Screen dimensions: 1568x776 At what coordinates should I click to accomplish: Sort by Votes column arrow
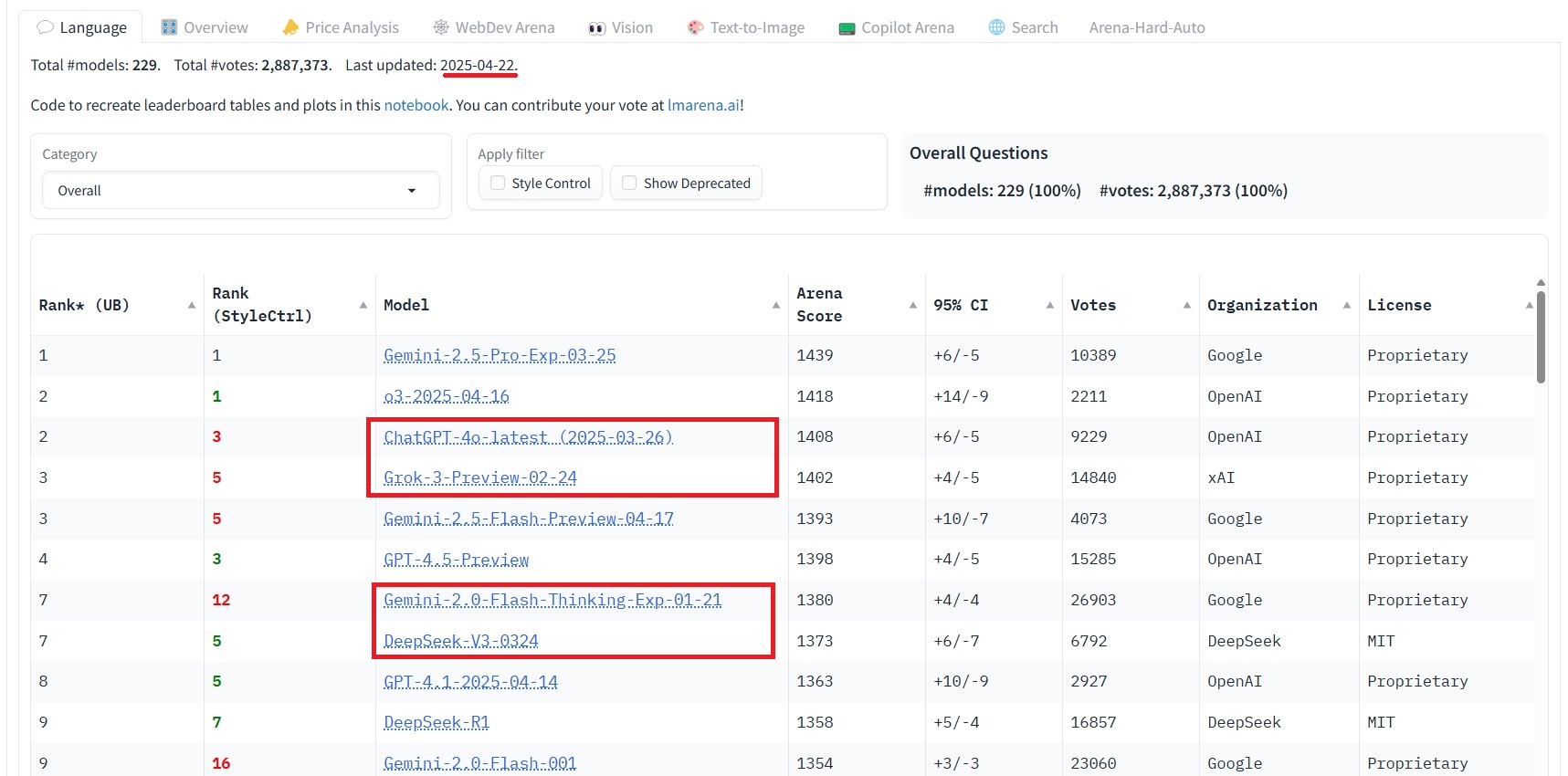point(1187,305)
